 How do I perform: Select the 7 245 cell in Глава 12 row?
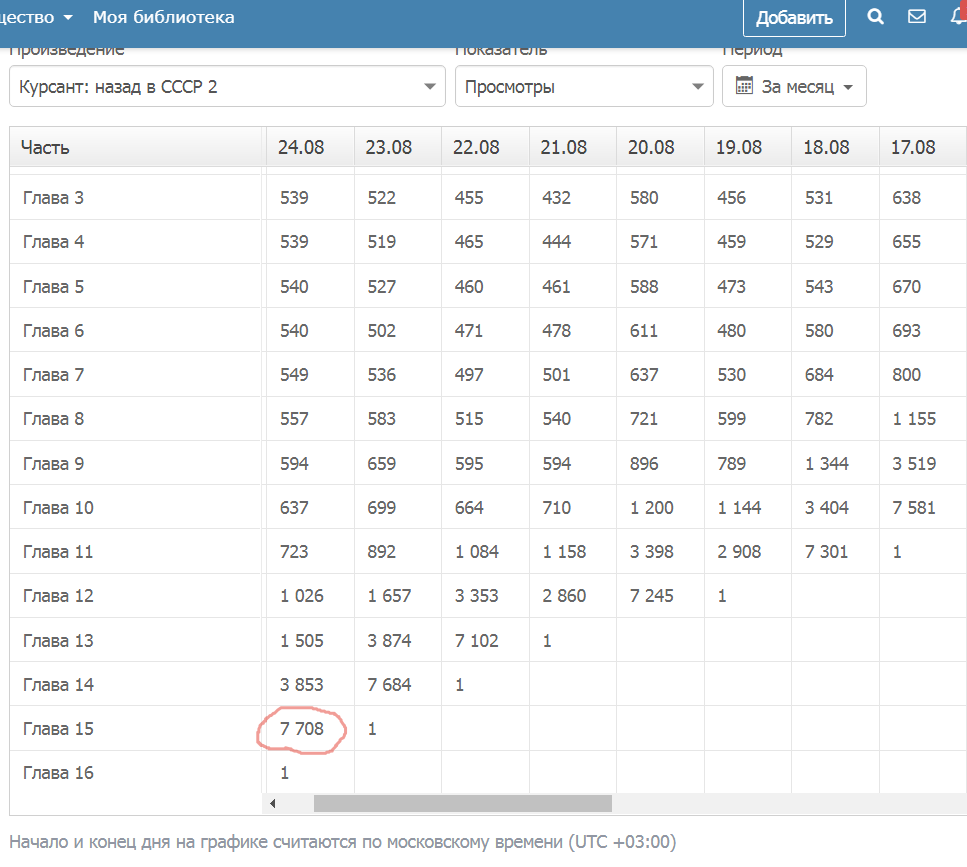pyautogui.click(x=651, y=596)
